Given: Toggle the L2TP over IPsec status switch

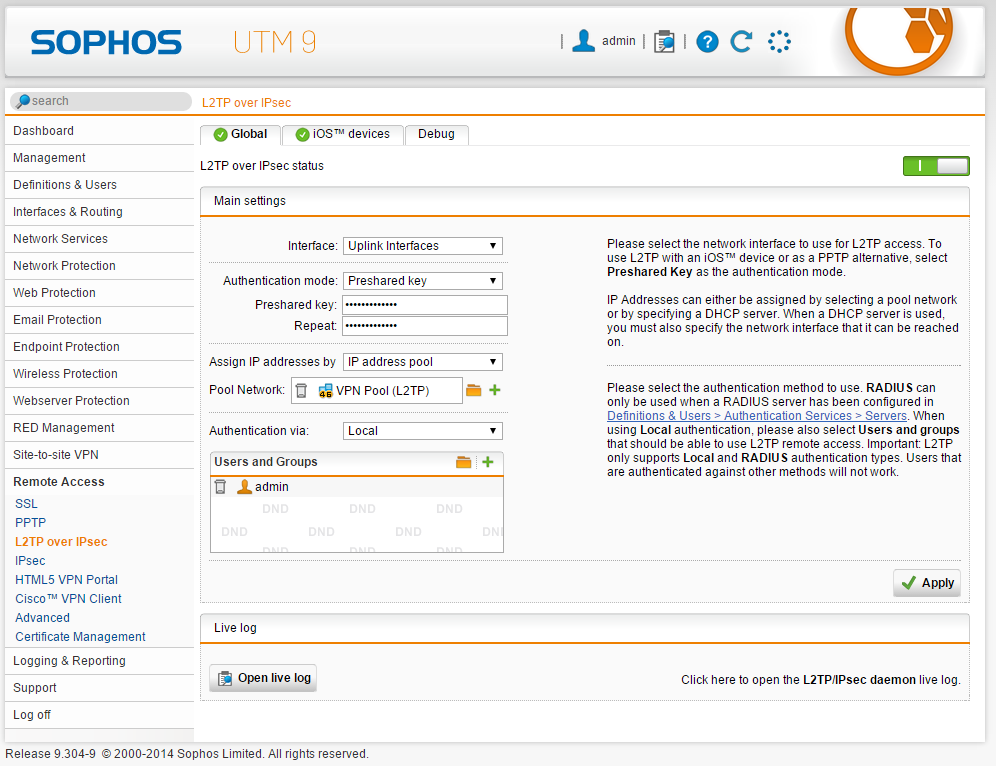Looking at the screenshot, I should (936, 166).
